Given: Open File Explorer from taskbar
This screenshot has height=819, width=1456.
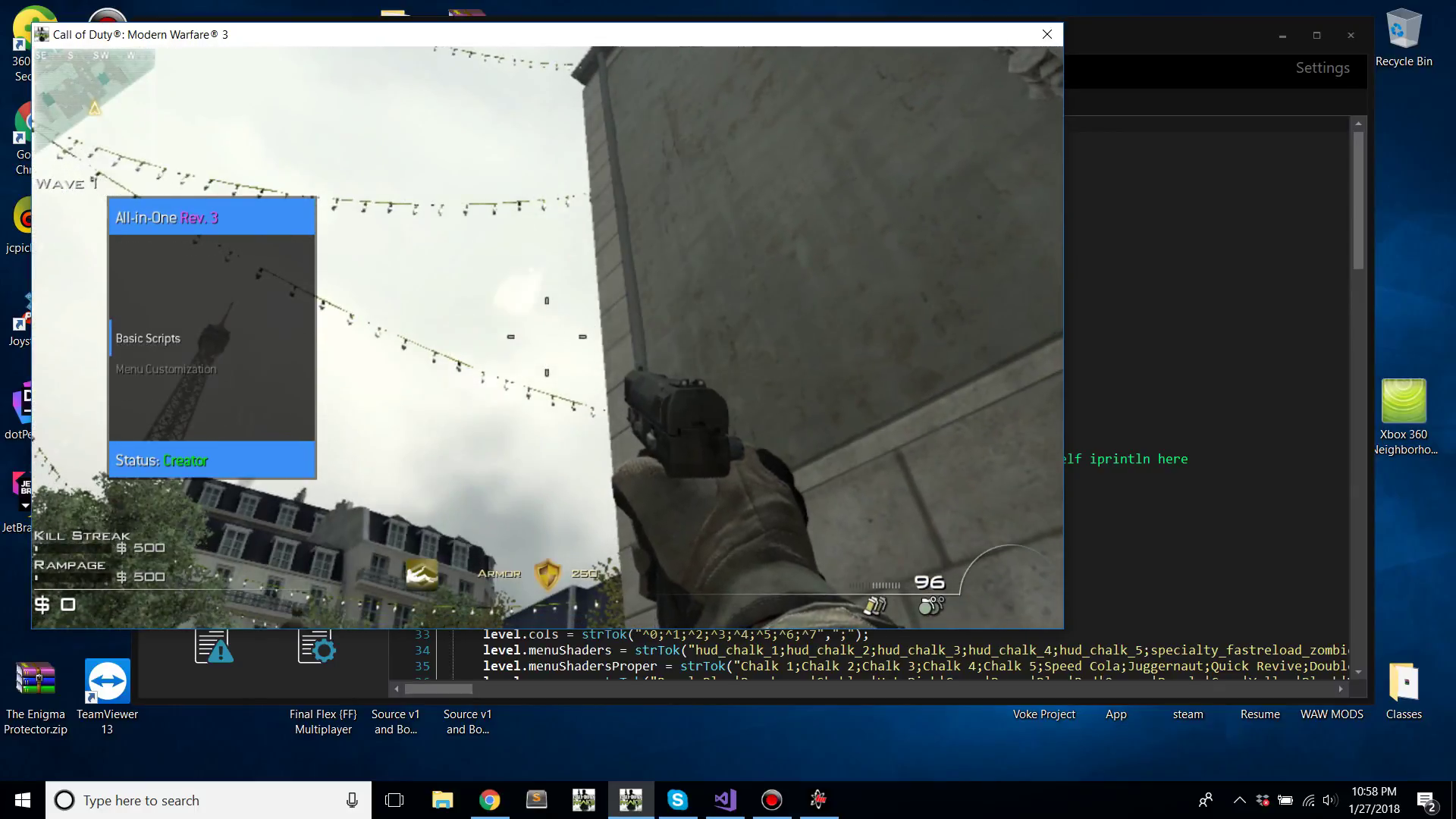Looking at the screenshot, I should [x=442, y=799].
